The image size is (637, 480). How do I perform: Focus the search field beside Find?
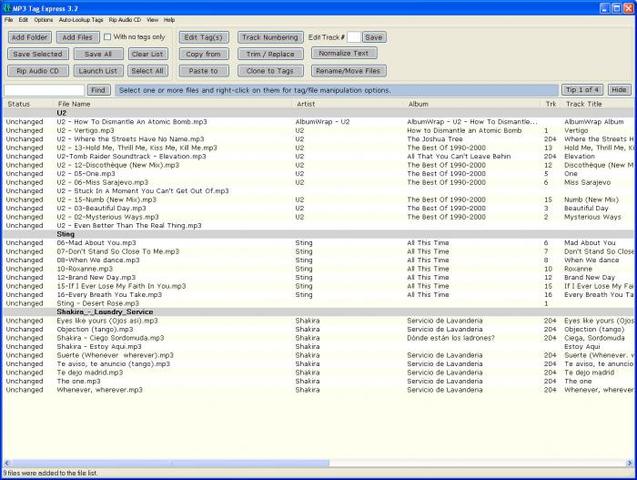click(44, 90)
